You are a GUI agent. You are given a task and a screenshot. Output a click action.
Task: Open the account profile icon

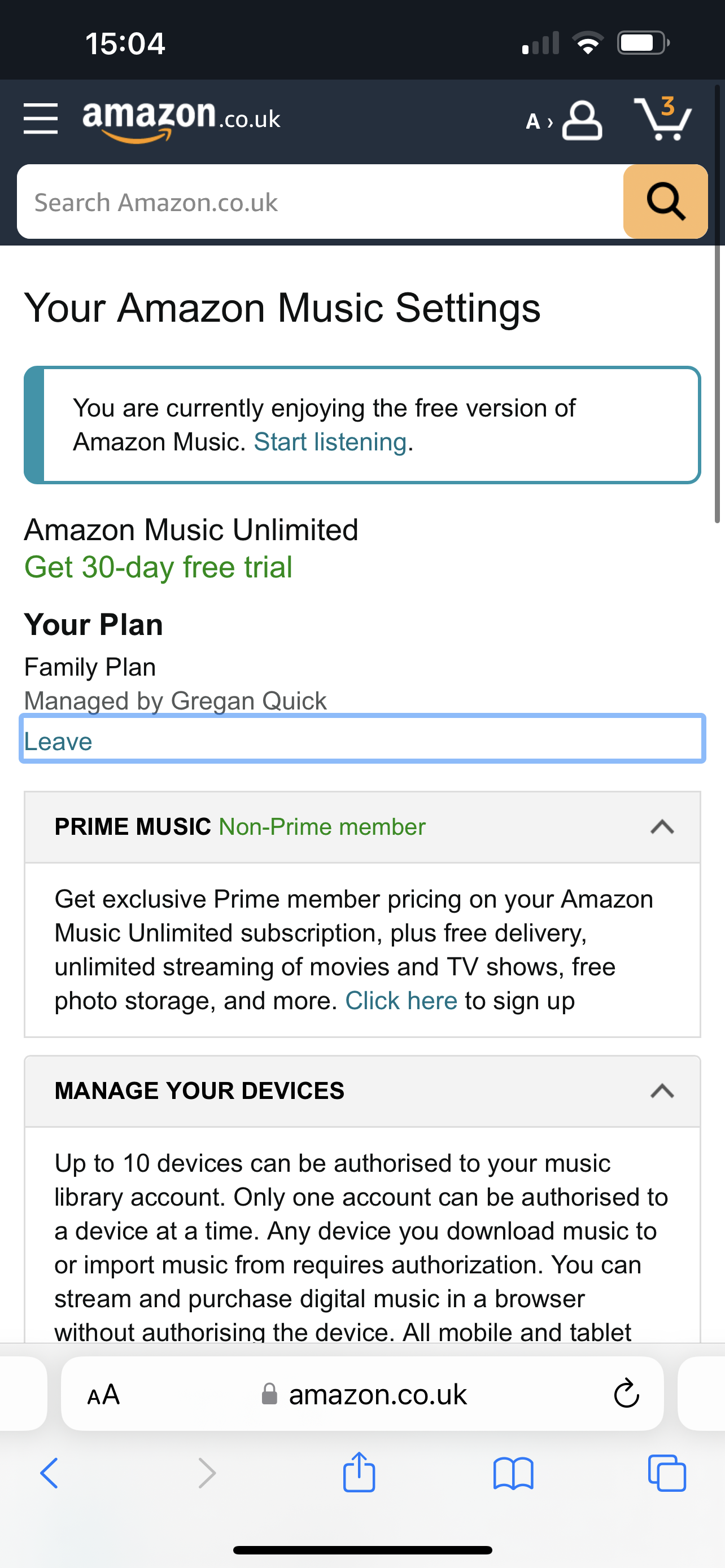(582, 121)
